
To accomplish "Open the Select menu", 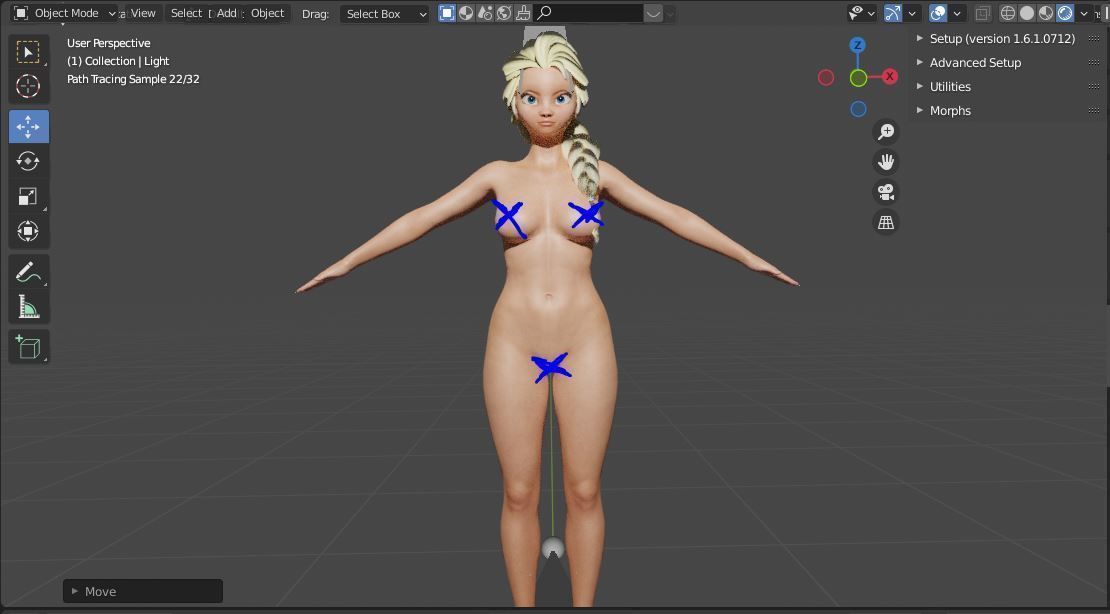I will click(186, 13).
